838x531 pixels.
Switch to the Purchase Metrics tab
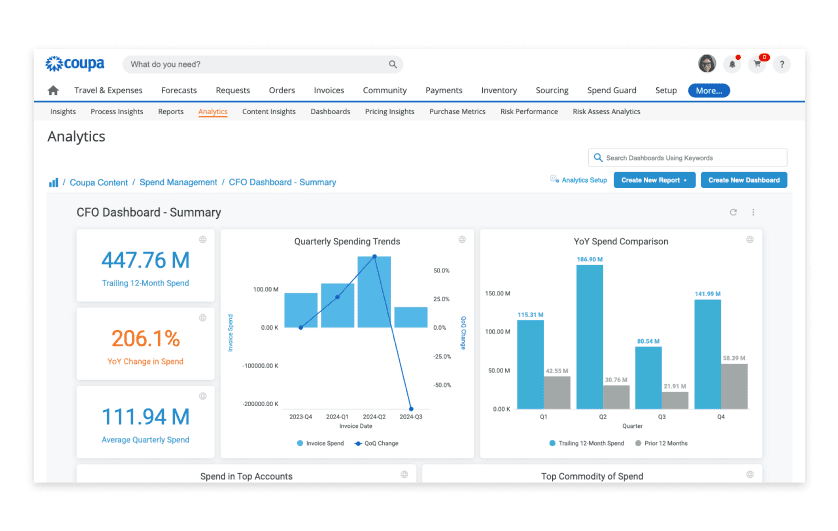(x=457, y=112)
